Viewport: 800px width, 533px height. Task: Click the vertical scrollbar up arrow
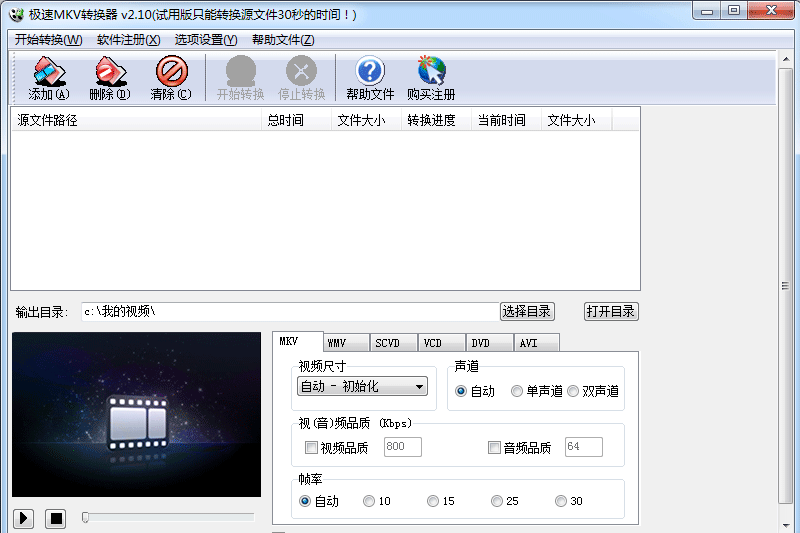[x=786, y=59]
